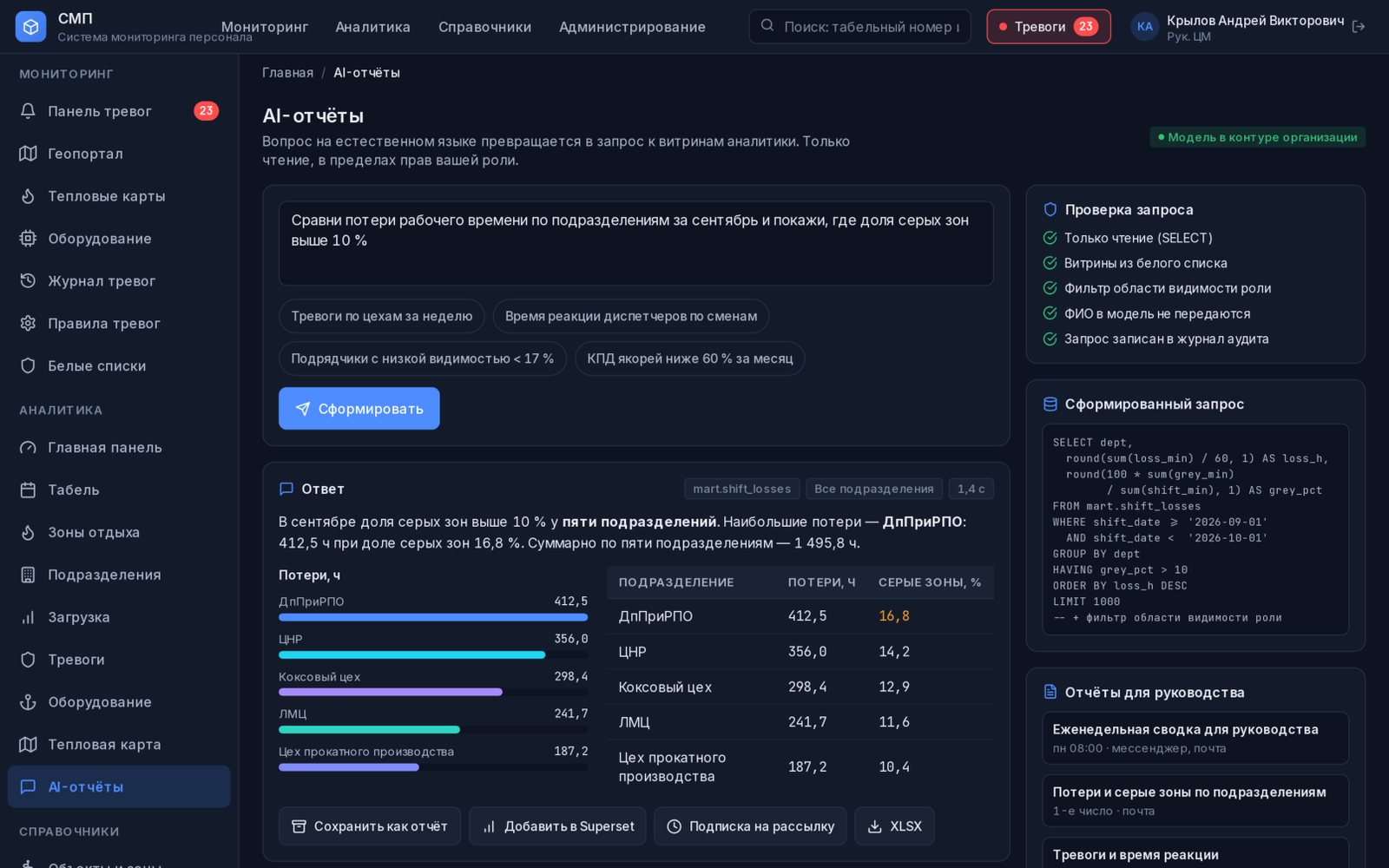Open the Администрирование top menu
The image size is (1389, 868).
pos(632,27)
